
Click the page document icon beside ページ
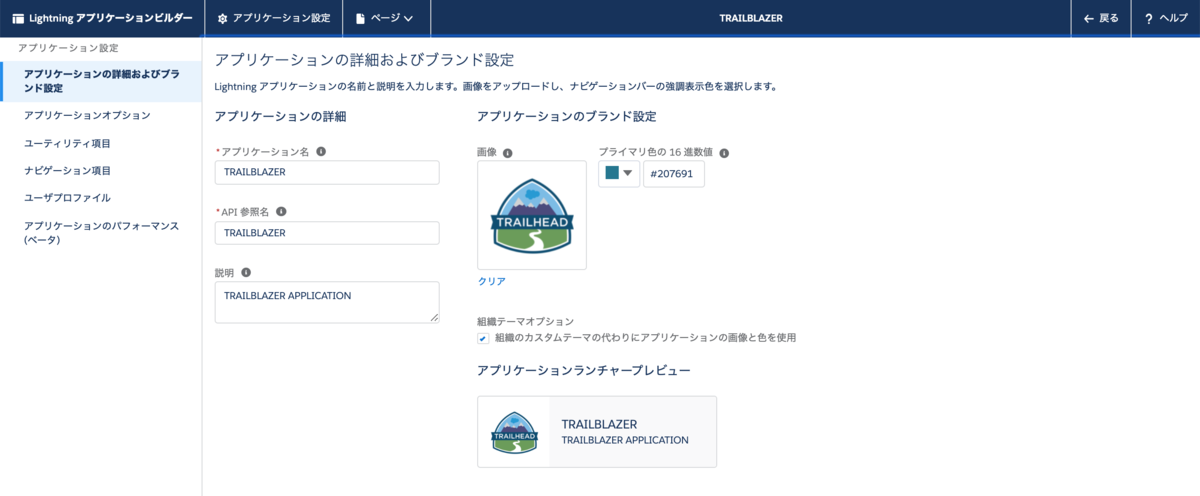tap(360, 18)
